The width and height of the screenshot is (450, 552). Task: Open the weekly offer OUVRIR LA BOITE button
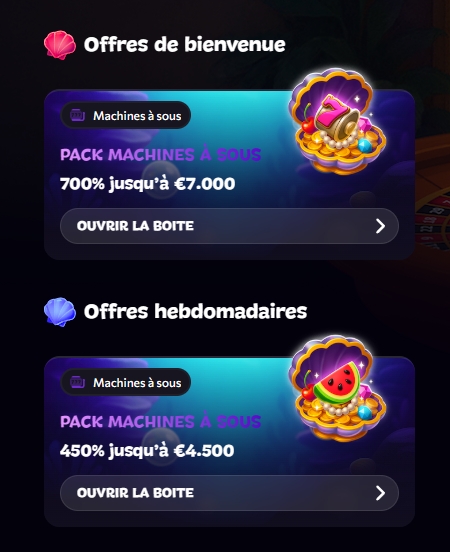pyautogui.click(x=229, y=493)
